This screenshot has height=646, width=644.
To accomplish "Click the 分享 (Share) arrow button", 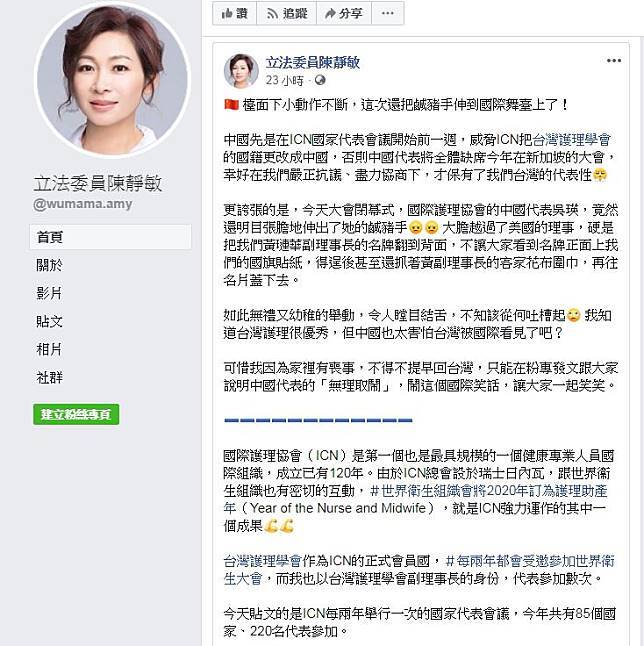I will coord(344,13).
